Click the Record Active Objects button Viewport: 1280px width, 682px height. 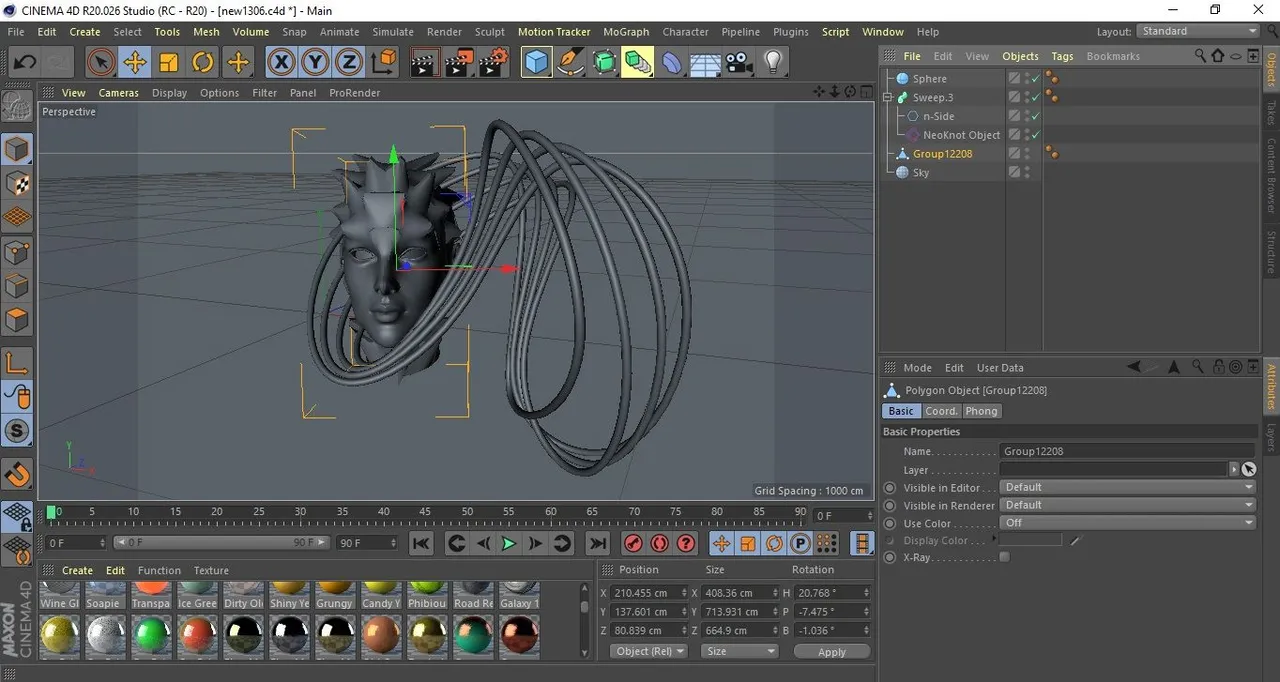pos(633,543)
